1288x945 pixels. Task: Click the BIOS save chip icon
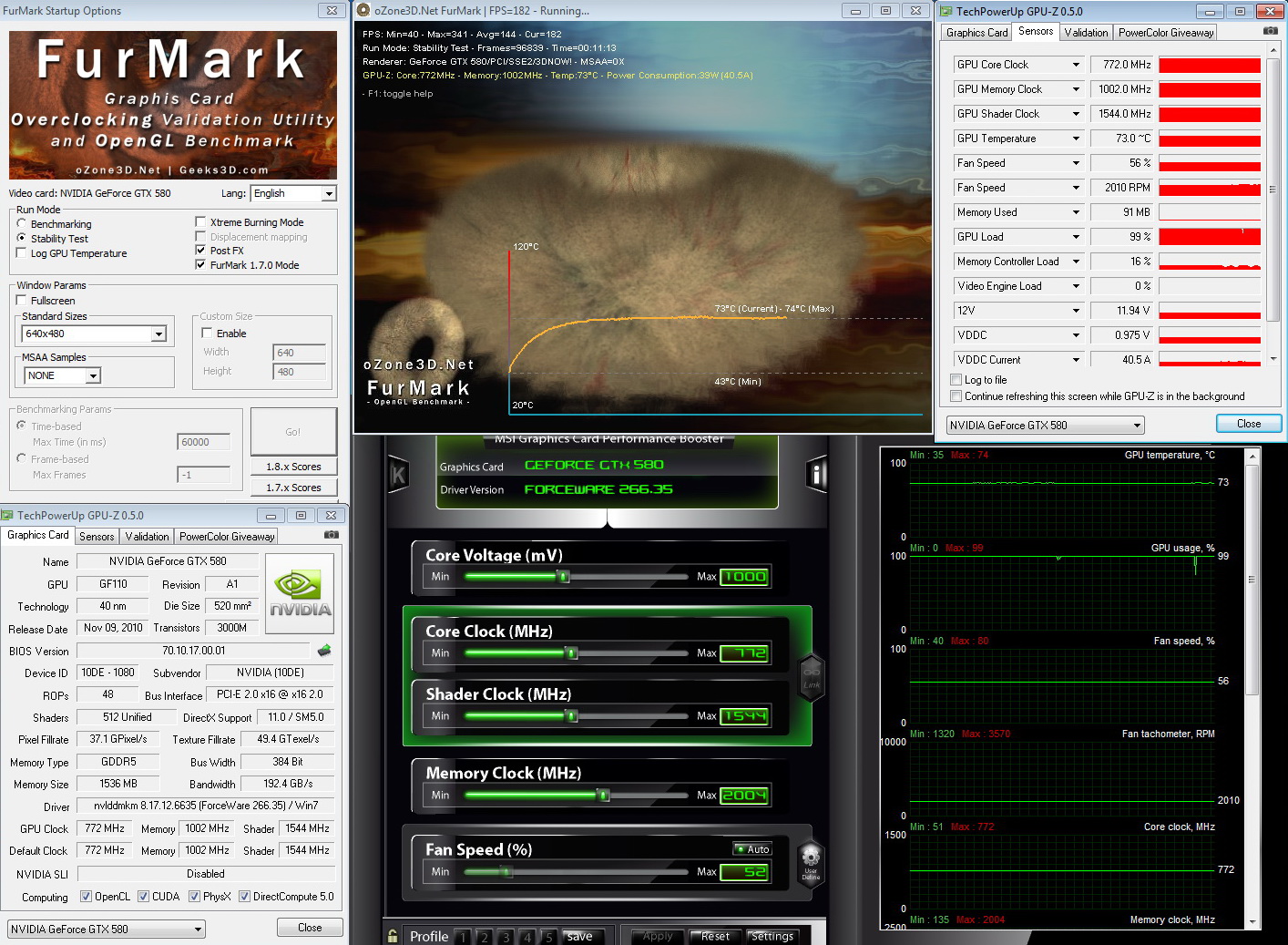(x=323, y=651)
